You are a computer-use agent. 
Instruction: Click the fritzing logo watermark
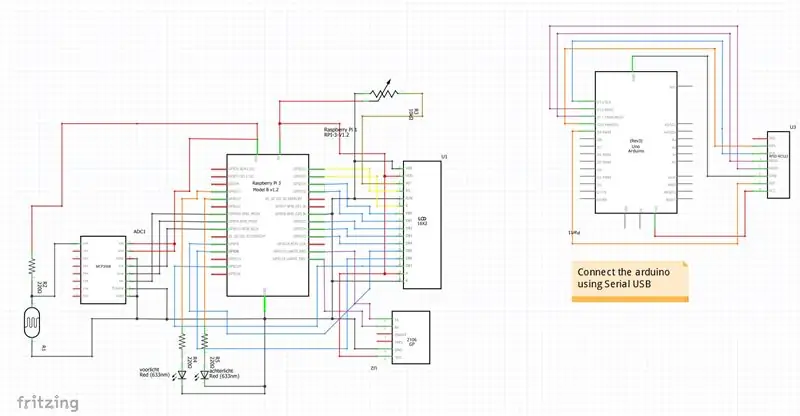tap(47, 403)
